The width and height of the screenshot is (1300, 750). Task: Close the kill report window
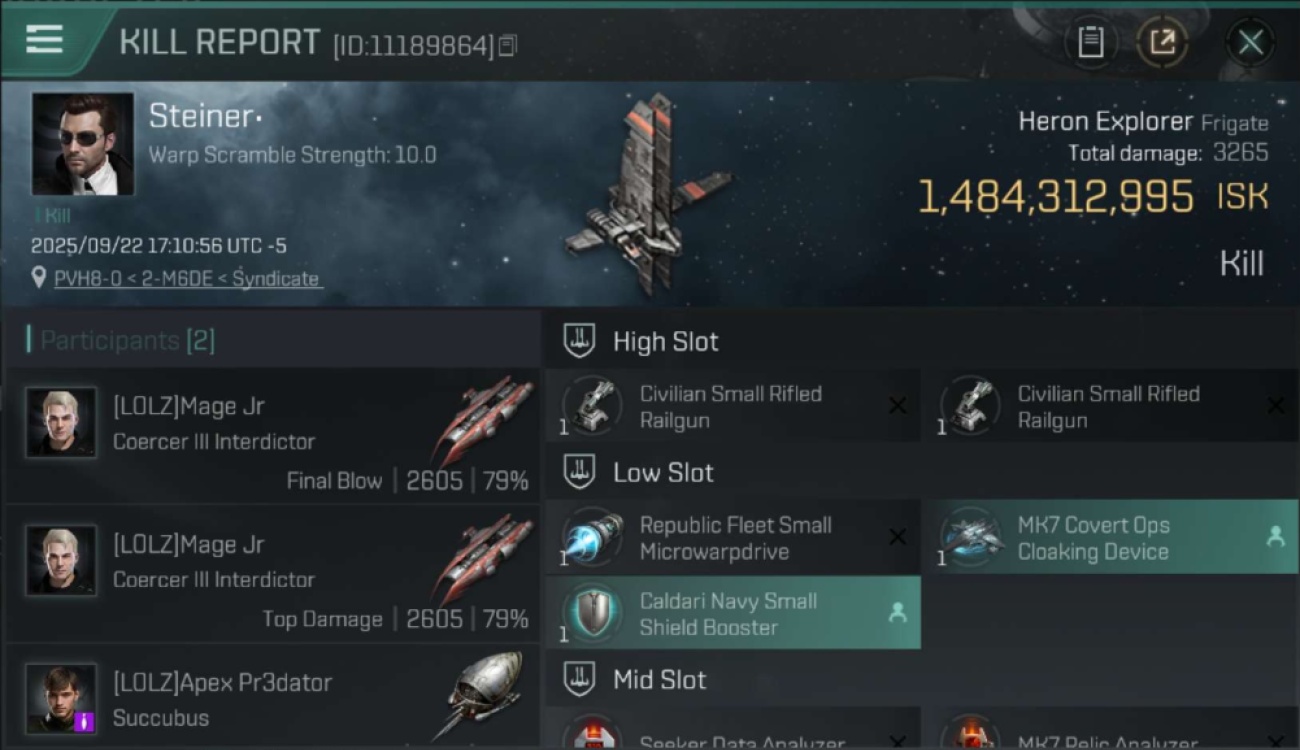click(x=1250, y=42)
